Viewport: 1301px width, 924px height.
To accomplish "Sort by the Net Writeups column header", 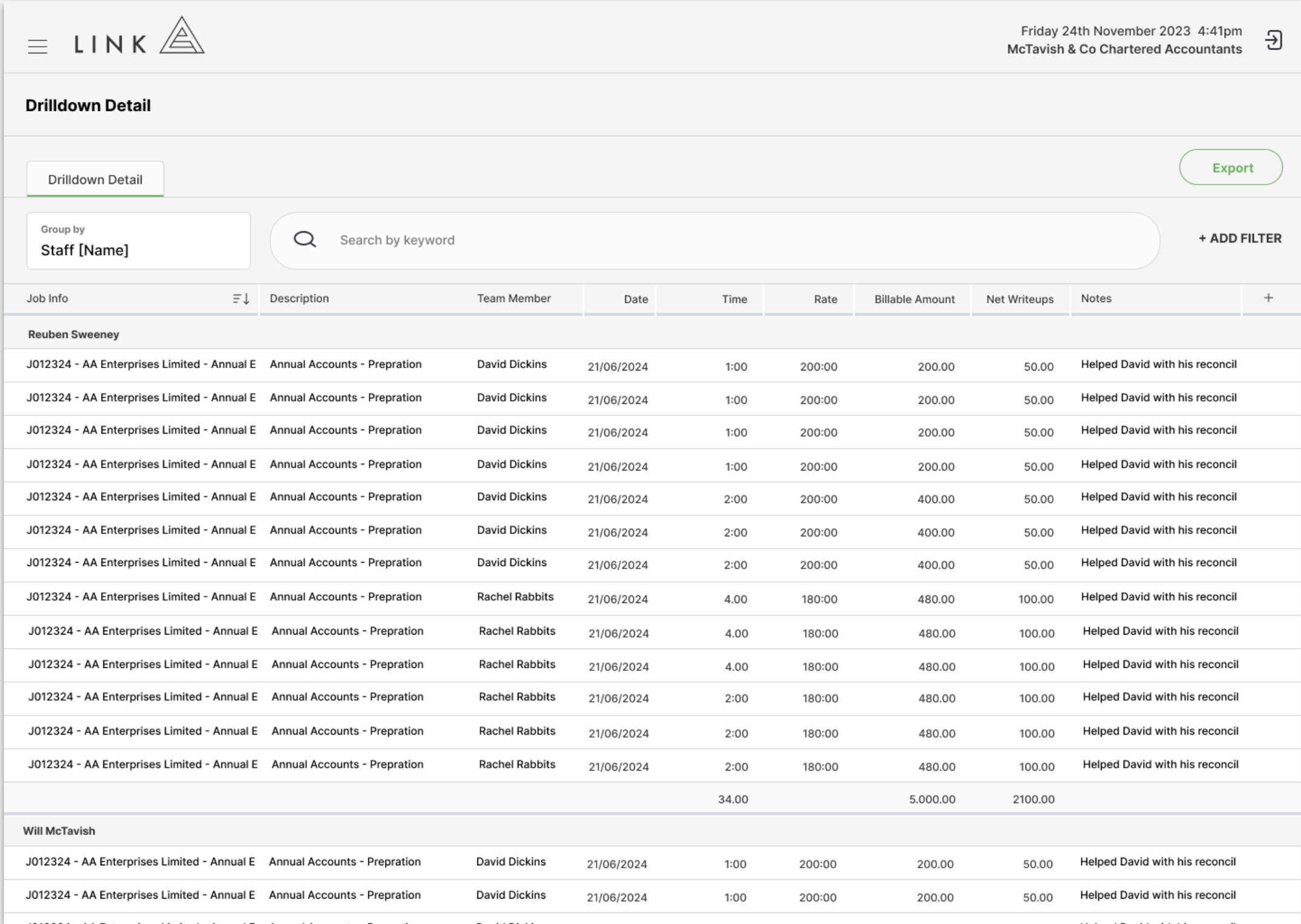I will point(1020,299).
